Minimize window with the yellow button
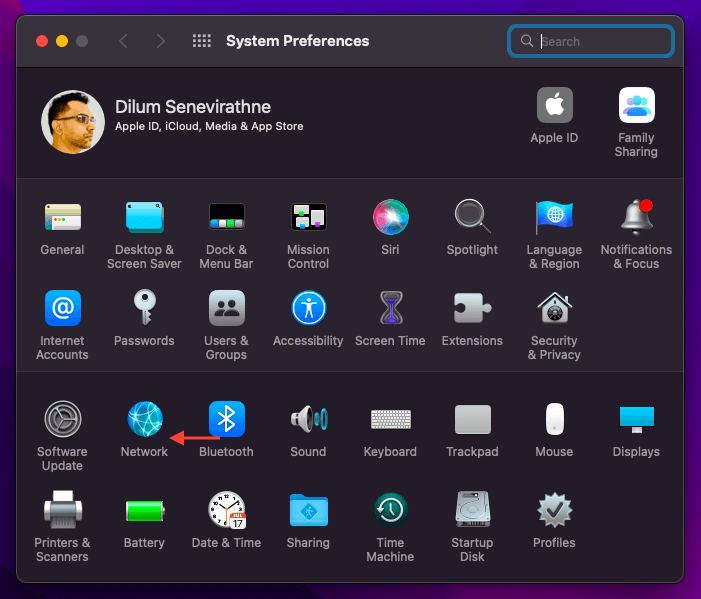The height and width of the screenshot is (599, 701). 62,41
